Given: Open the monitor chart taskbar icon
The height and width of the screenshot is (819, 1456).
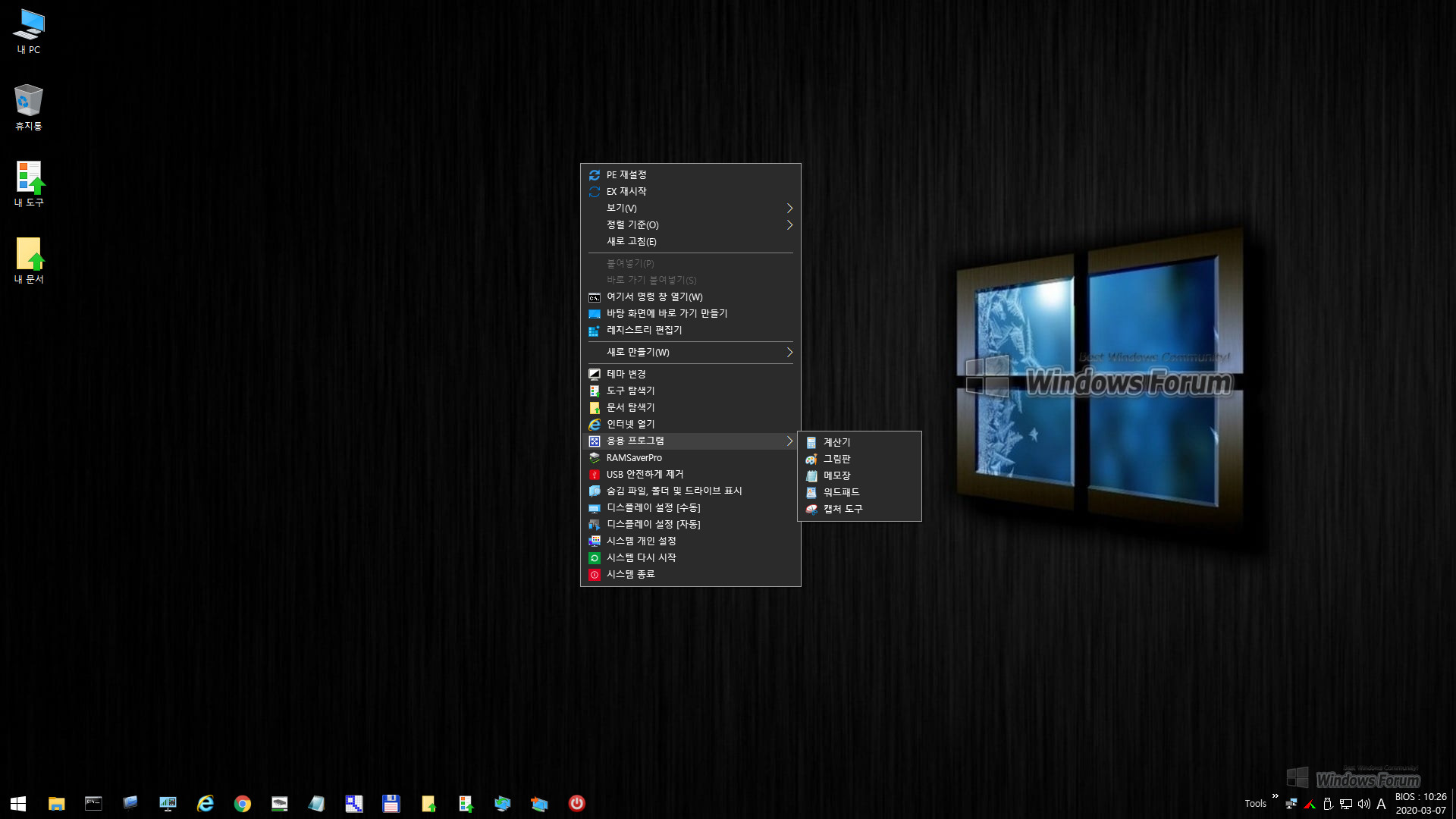Looking at the screenshot, I should click(168, 803).
